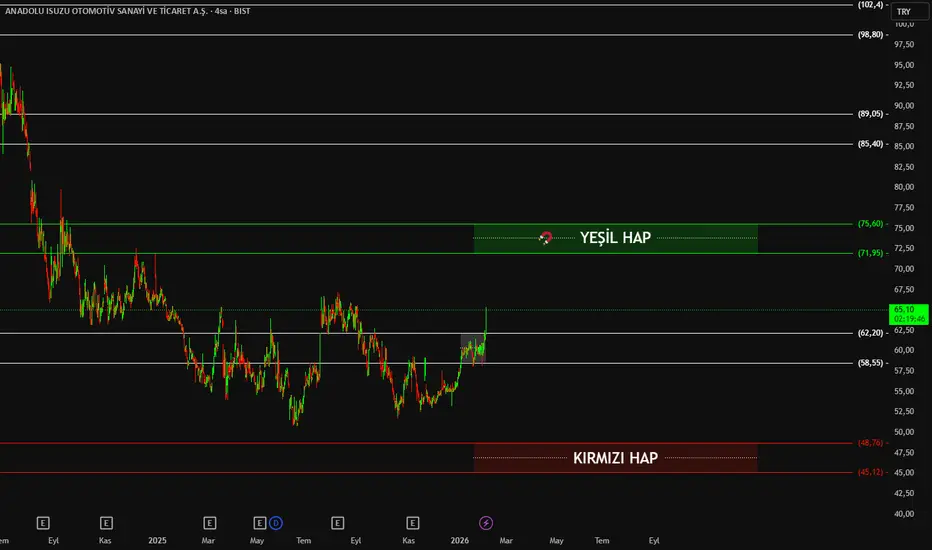Open the E earnings marker beside the D marker
The height and width of the screenshot is (550, 932).
click(x=260, y=523)
